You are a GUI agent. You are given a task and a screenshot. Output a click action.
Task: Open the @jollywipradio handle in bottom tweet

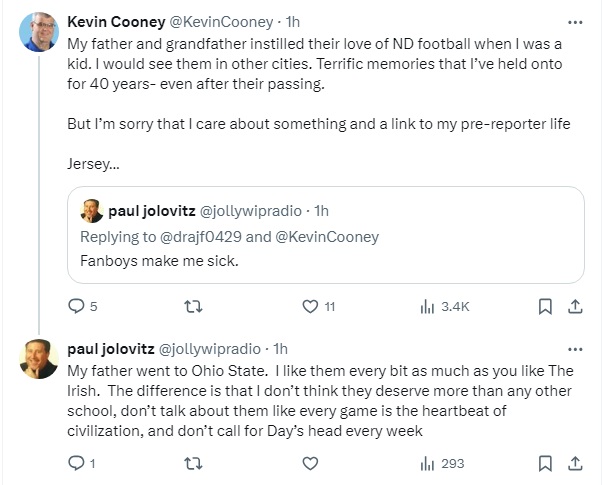211,349
